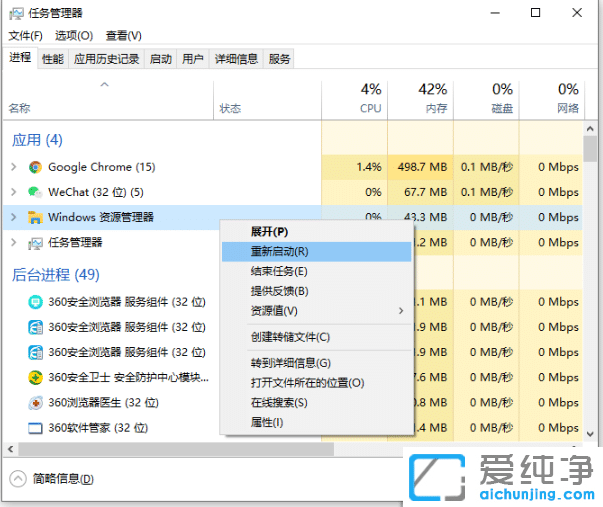Screen dimensions: 603x507
Task: Choose 属性(I) in context menu
Action: [316, 422]
